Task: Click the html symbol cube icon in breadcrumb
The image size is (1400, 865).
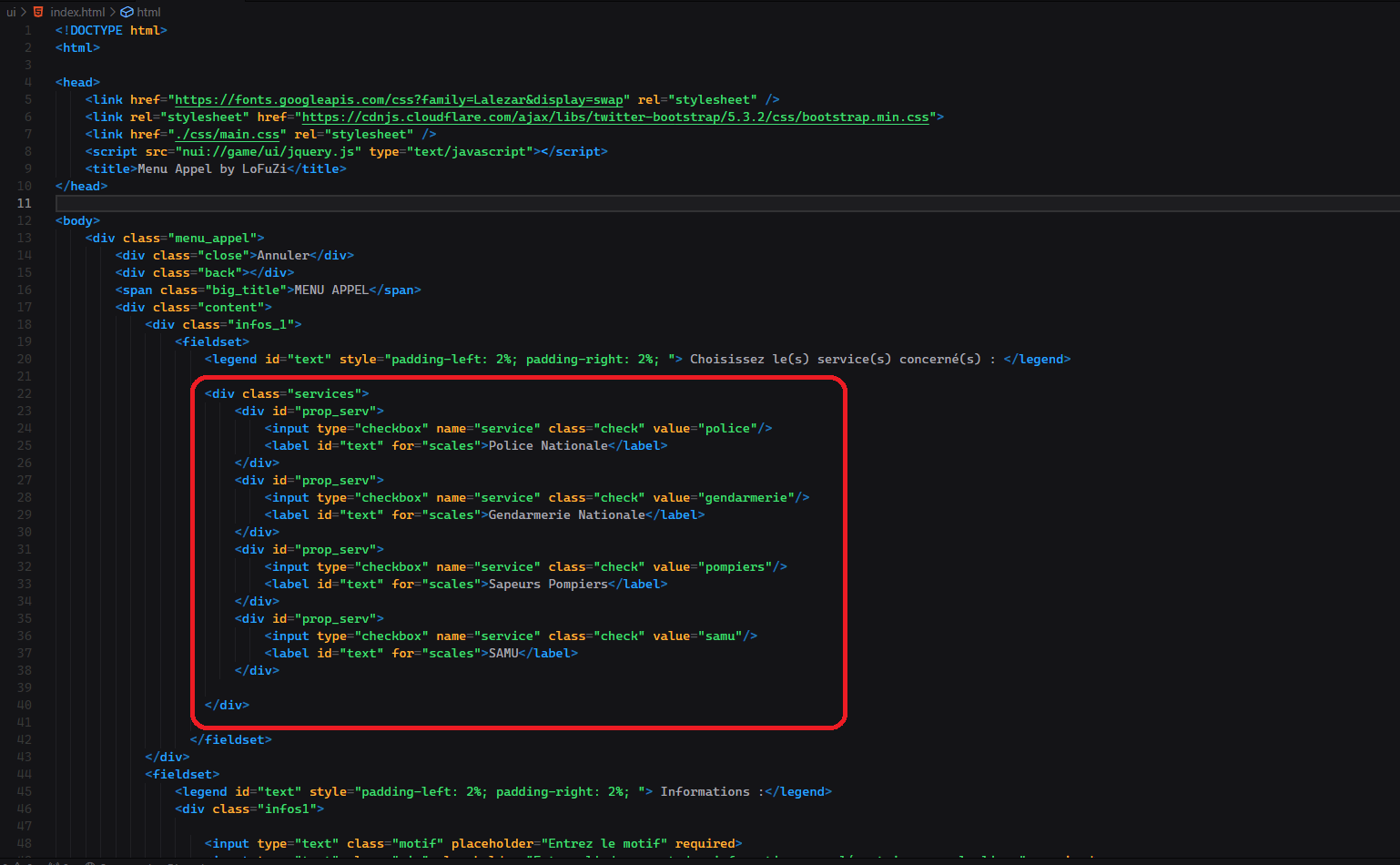Action: [x=127, y=12]
